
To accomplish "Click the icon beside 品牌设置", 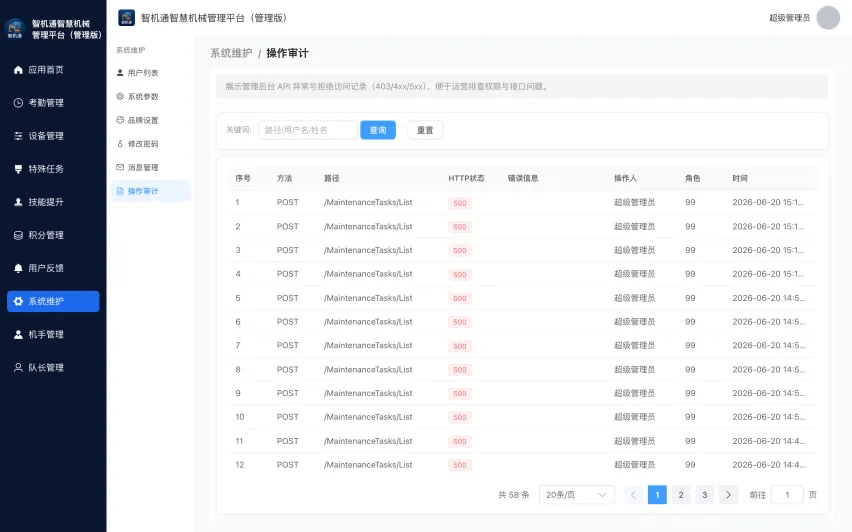I will (x=120, y=120).
